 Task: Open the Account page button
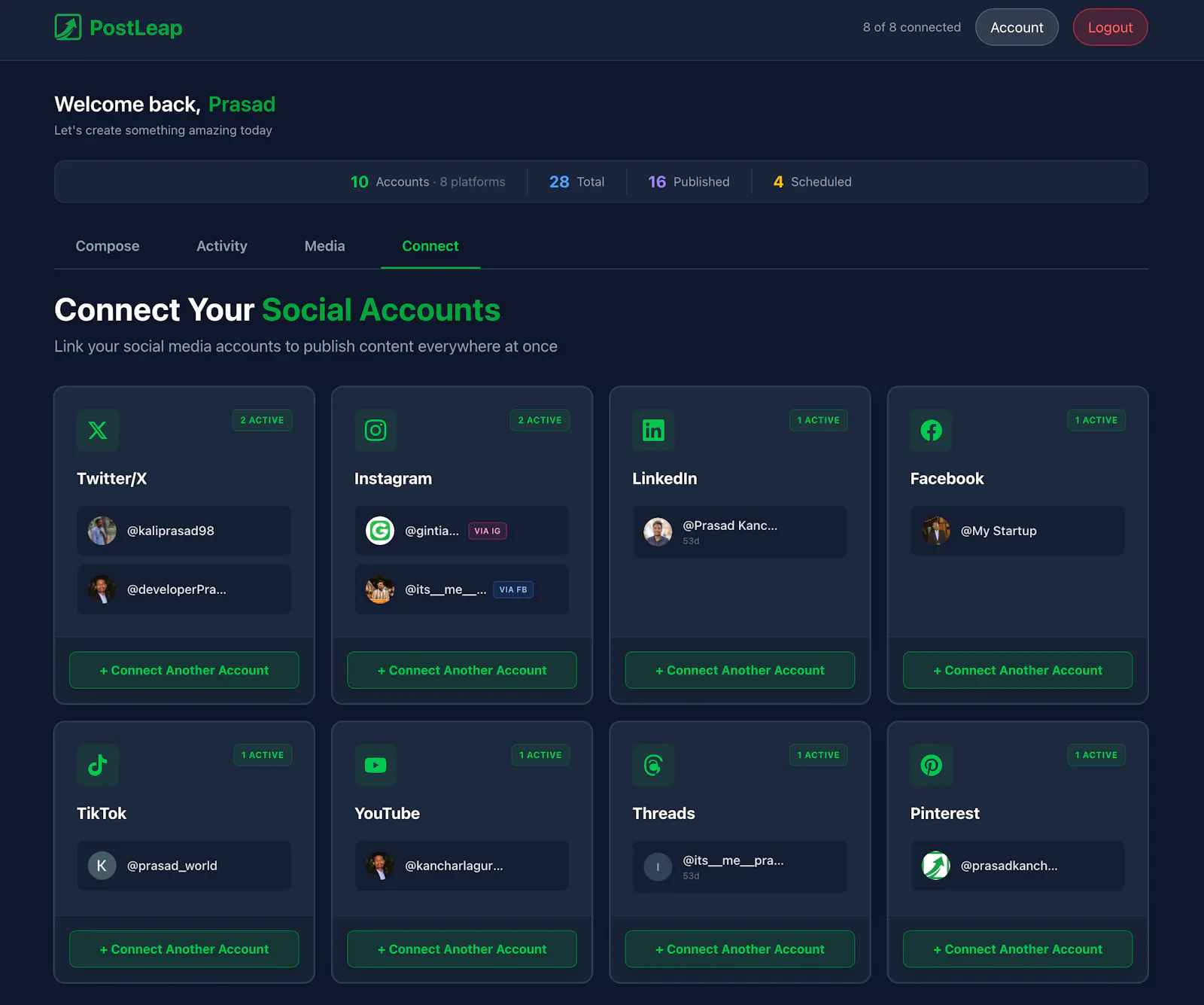coord(1017,27)
